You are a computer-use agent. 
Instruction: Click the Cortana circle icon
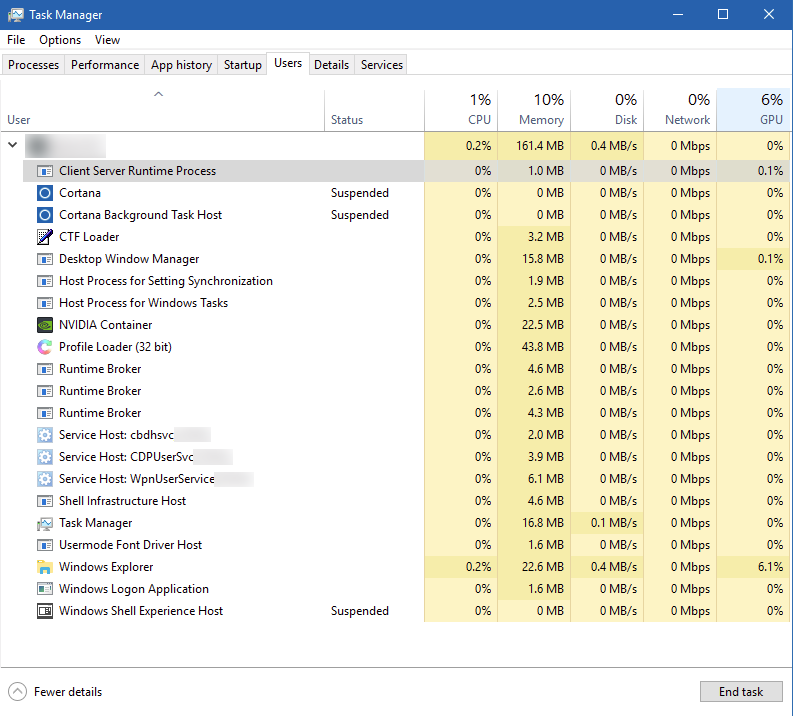click(x=45, y=193)
